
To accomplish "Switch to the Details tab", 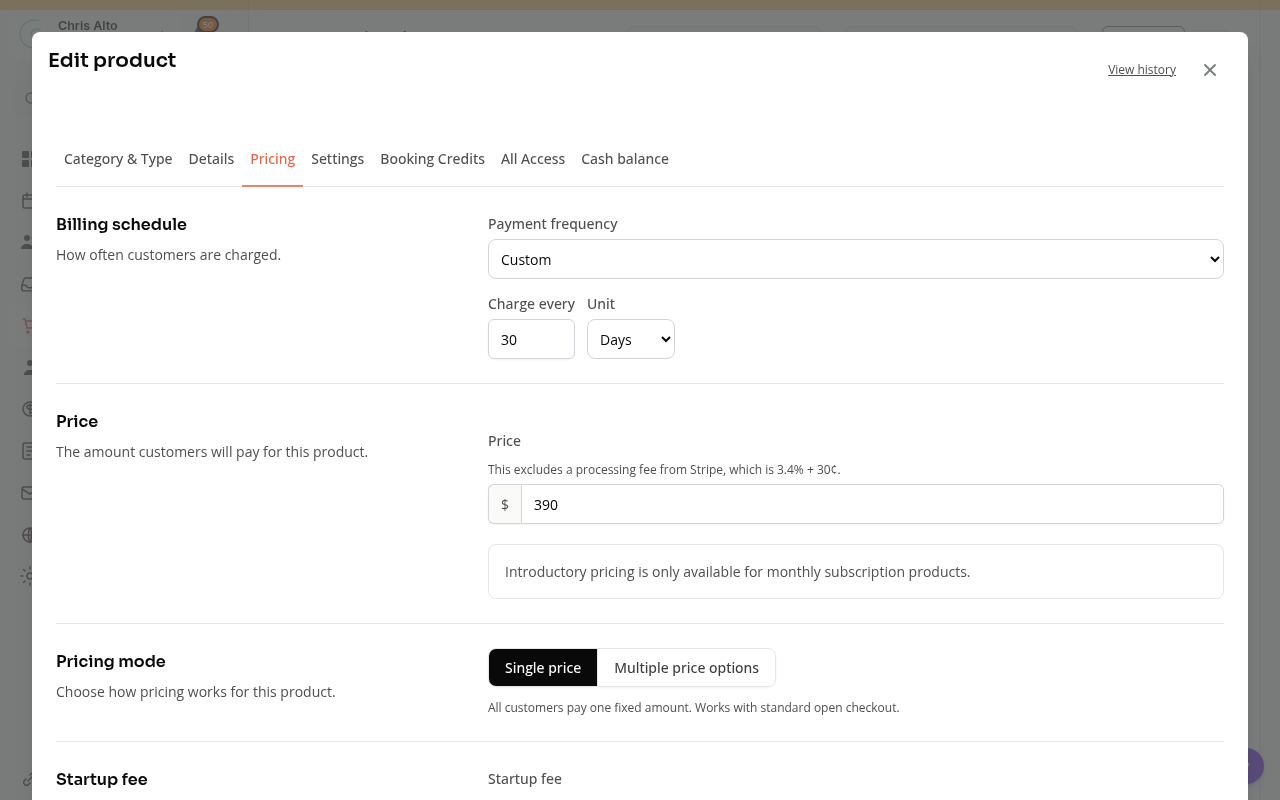I will click(211, 159).
